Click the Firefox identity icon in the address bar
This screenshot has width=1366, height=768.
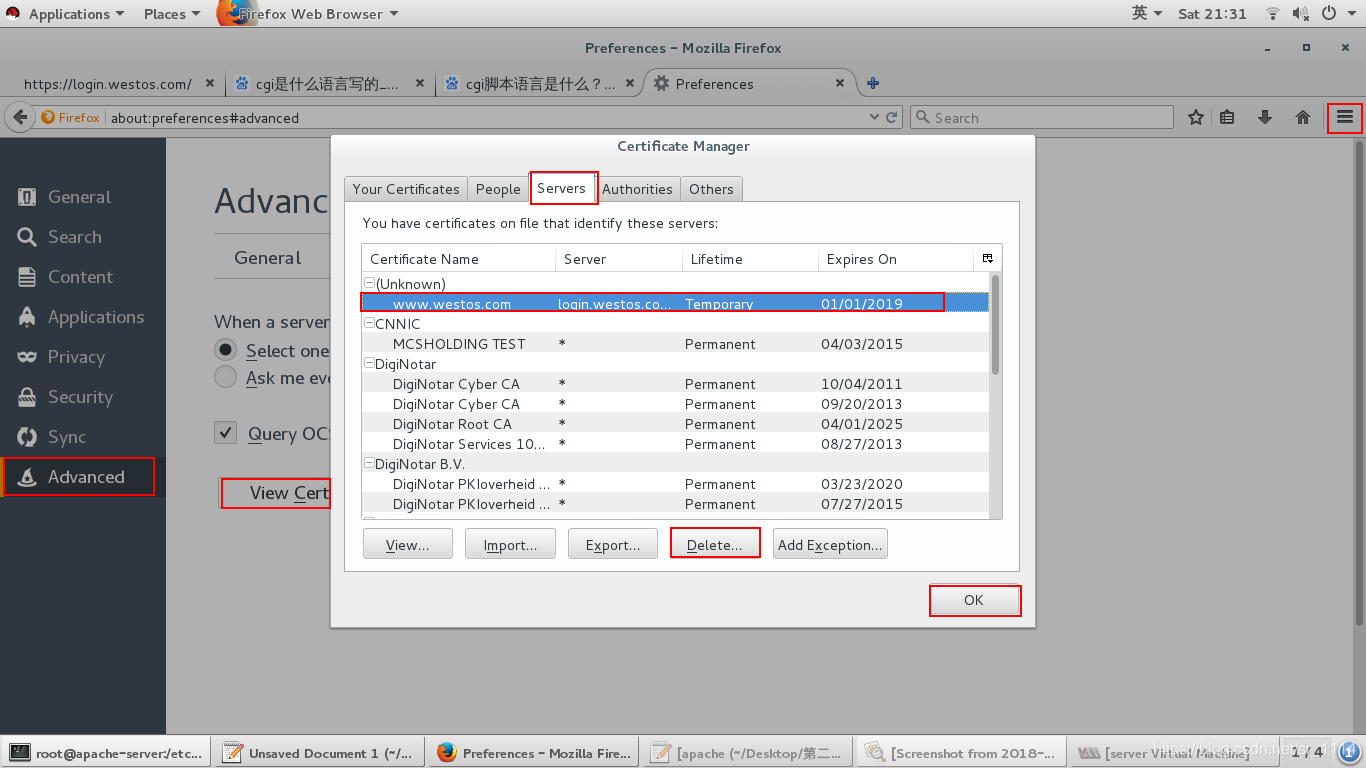coord(70,117)
